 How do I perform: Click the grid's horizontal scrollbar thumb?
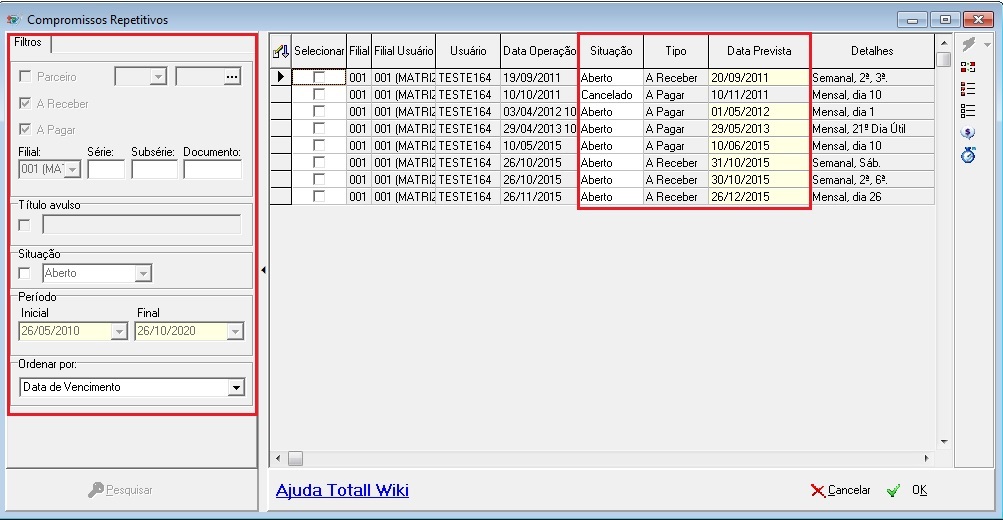(x=295, y=459)
